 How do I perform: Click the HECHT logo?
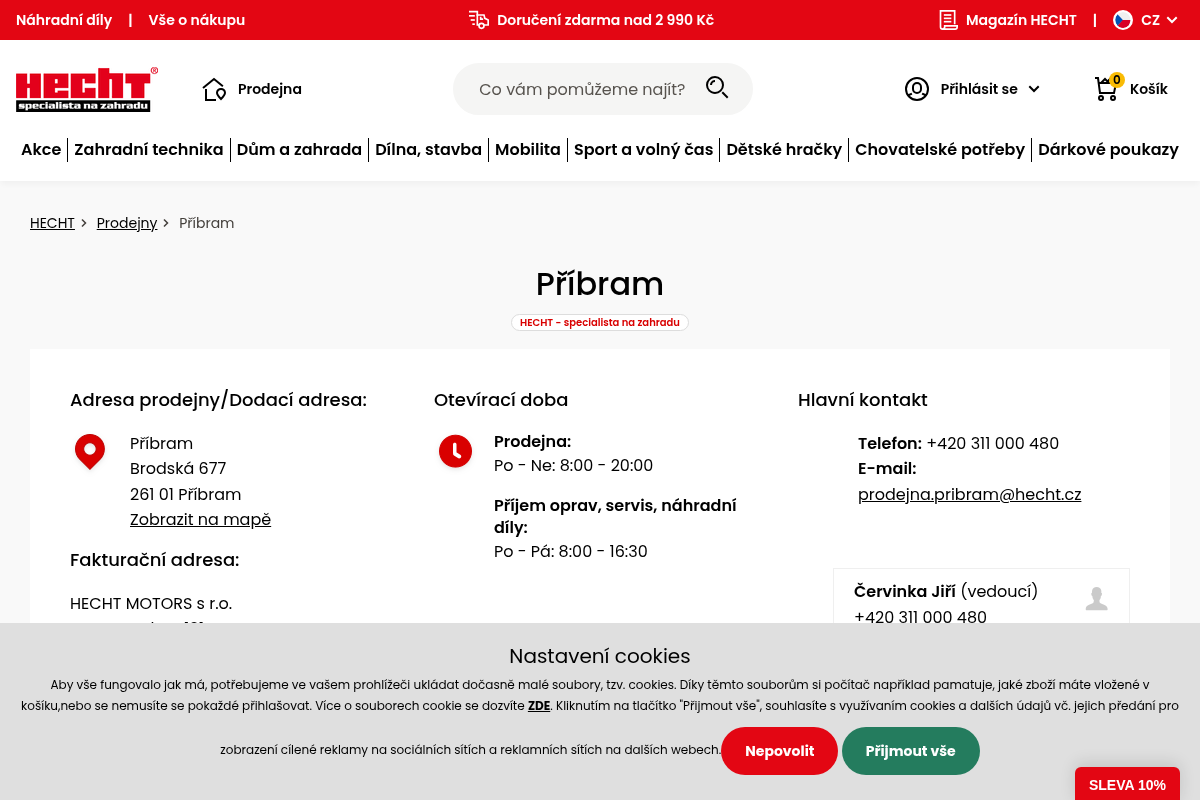click(87, 89)
